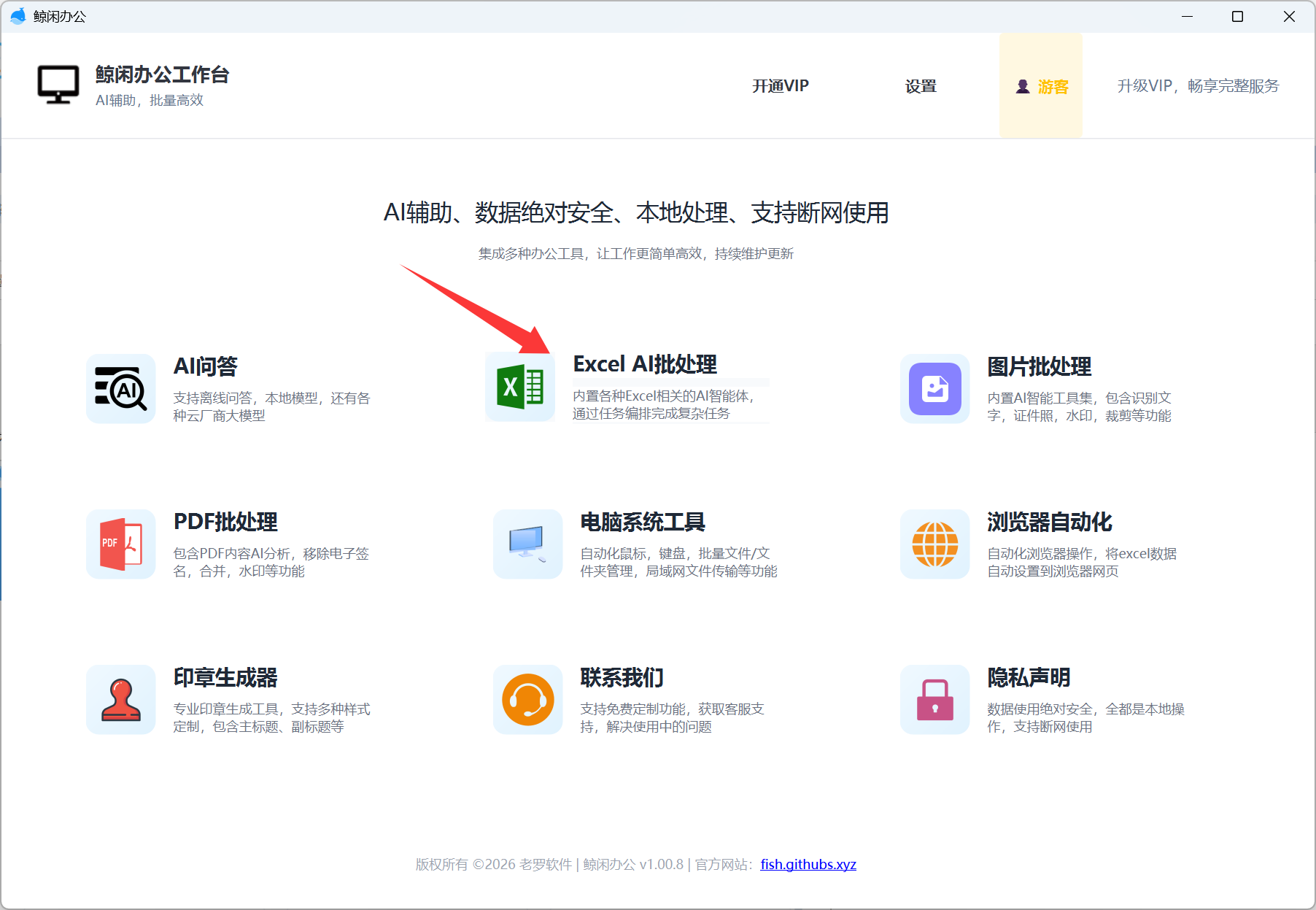Click the 图片批处理 title text
This screenshot has width=1316, height=910.
[1039, 366]
